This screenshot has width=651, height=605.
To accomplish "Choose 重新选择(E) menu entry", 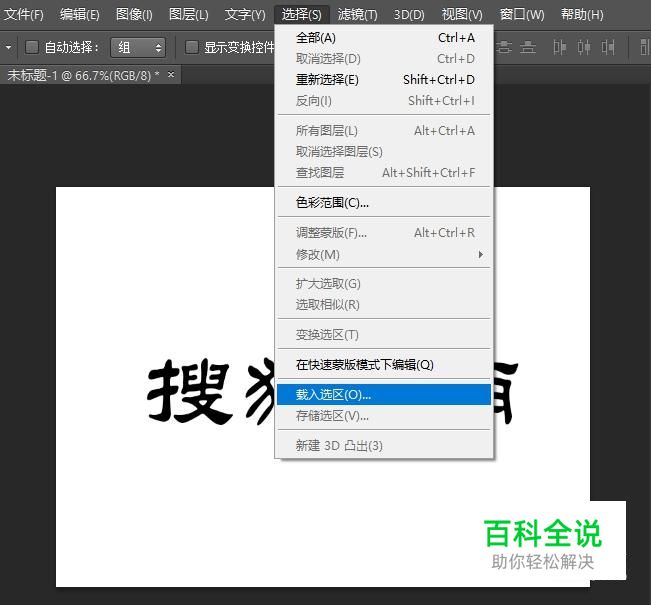I will coord(384,80).
